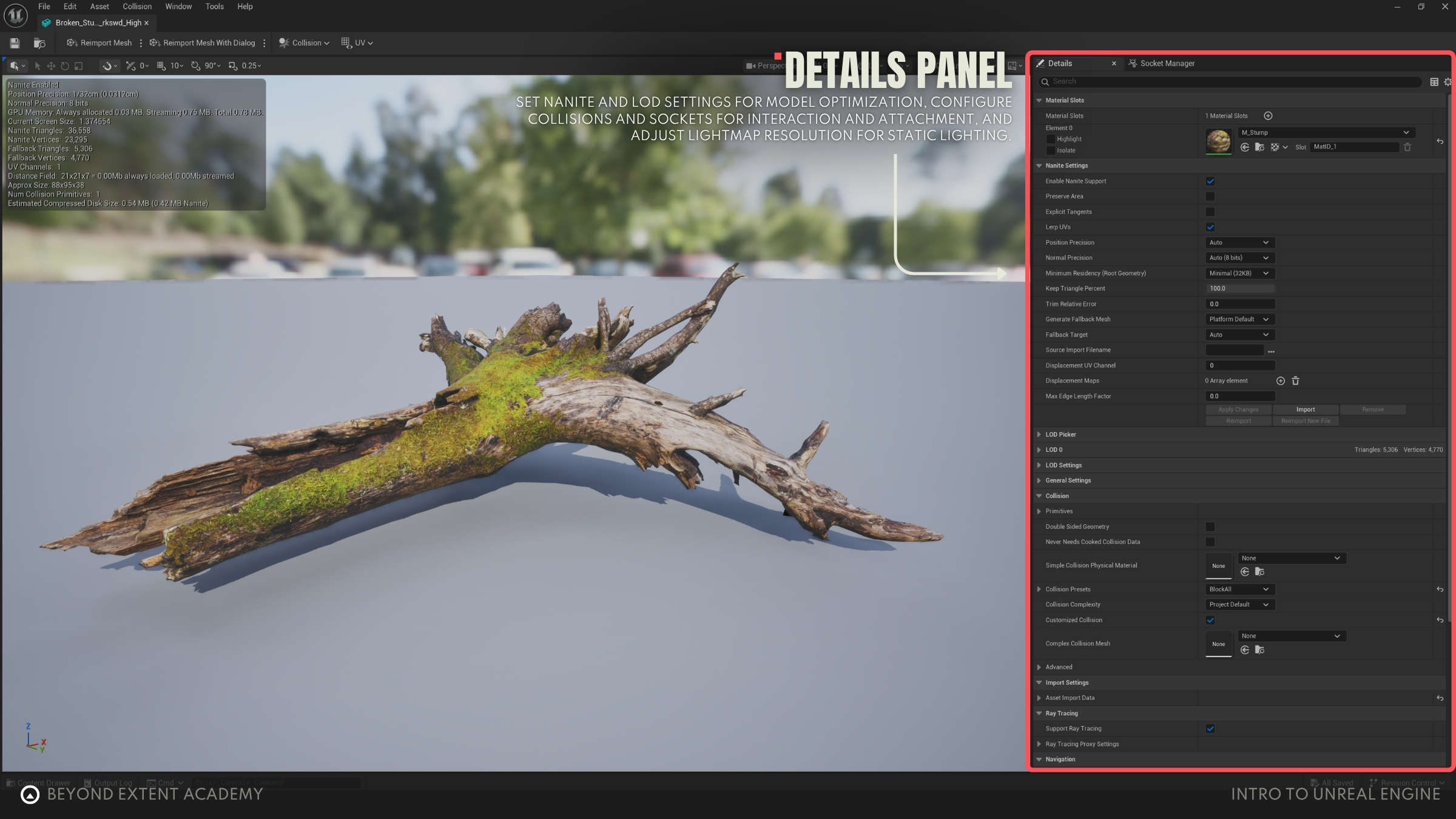This screenshot has height=819, width=1456.
Task: Open the Details panel settings gear
Action: pyautogui.click(x=1448, y=82)
